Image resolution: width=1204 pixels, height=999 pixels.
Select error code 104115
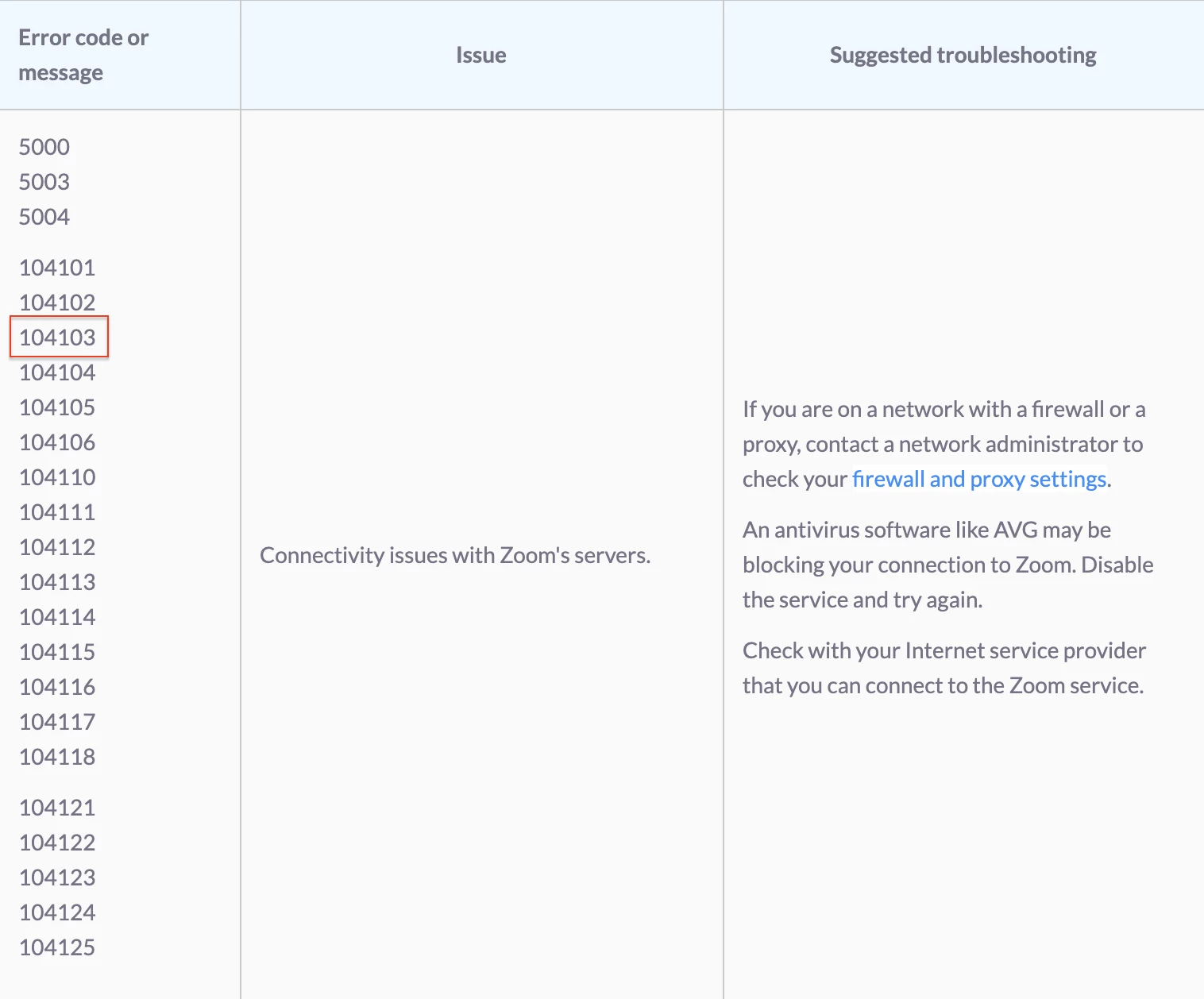[x=57, y=652]
